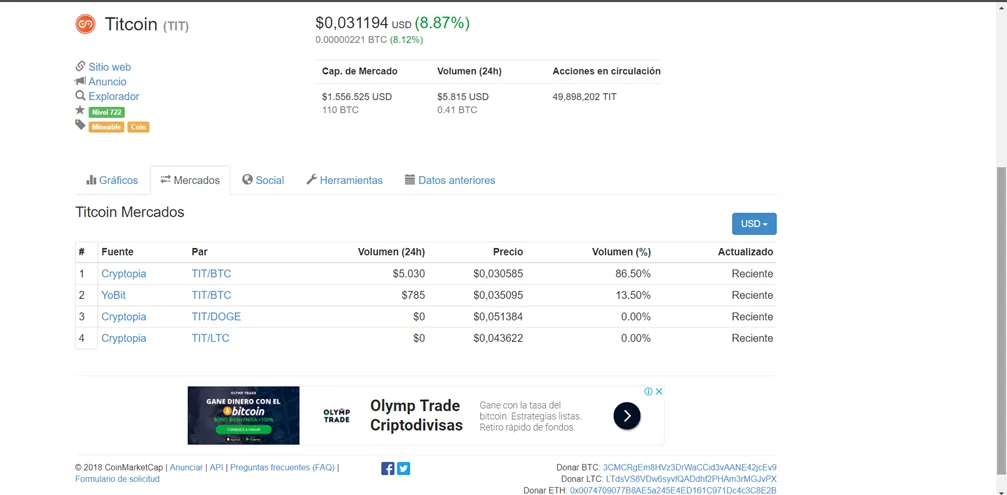Click the ad's round arrow button
Screen dimensions: 1007x495
click(627, 416)
